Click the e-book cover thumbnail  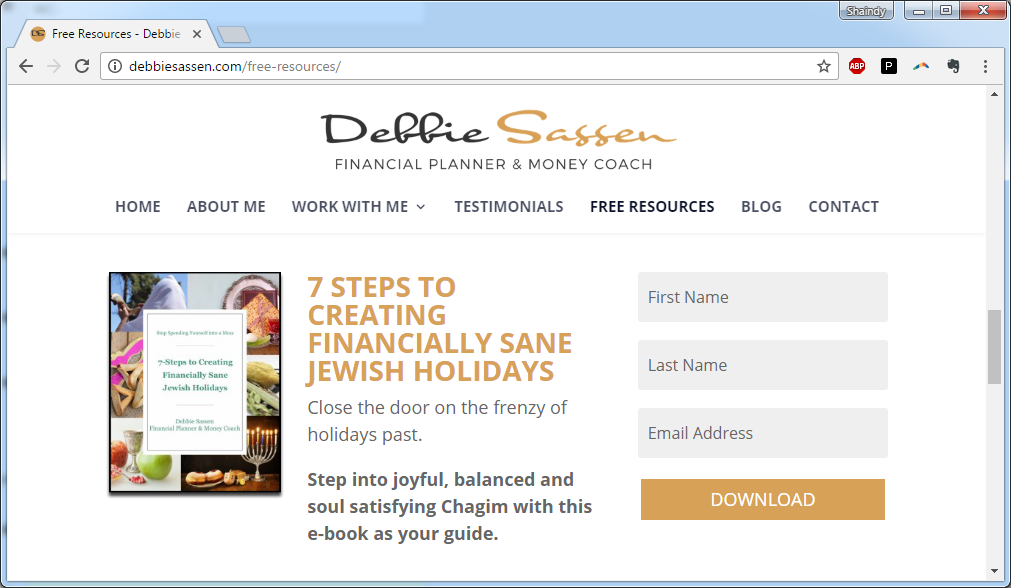coord(195,382)
